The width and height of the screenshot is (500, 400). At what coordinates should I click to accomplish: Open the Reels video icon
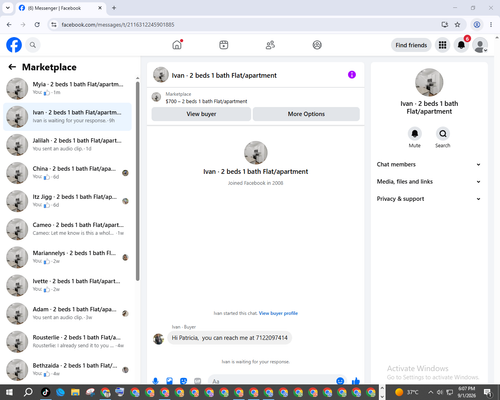click(x=224, y=45)
